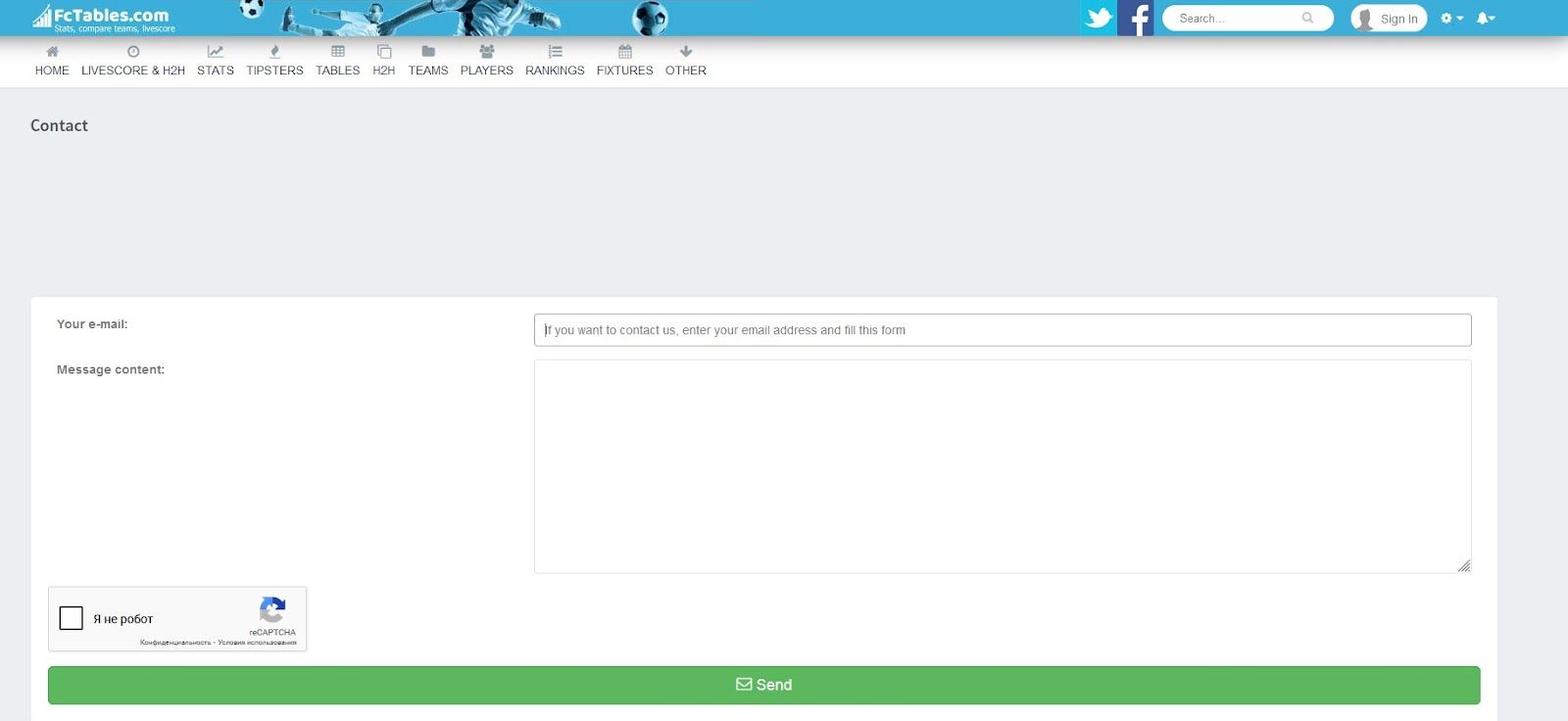1568x721 pixels.
Task: Open the LIVESCORE & H2H menu label
Action: pos(133,71)
